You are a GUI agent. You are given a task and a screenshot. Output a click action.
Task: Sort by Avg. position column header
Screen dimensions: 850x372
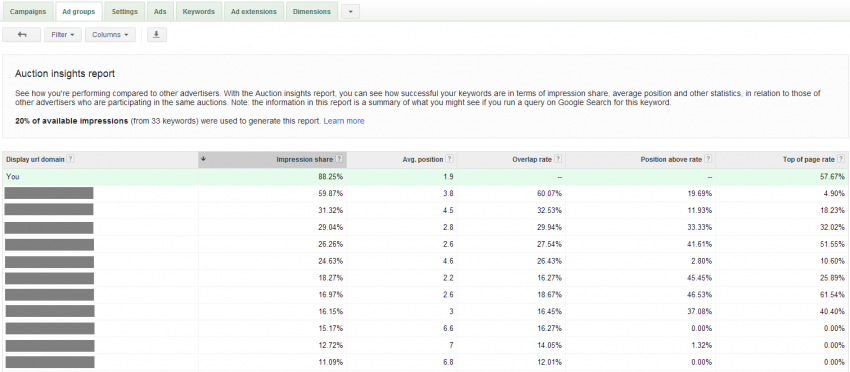click(423, 159)
